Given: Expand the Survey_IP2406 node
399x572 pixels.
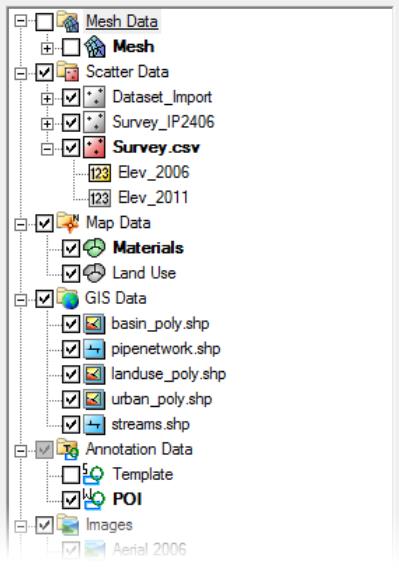Looking at the screenshot, I should [47, 124].
